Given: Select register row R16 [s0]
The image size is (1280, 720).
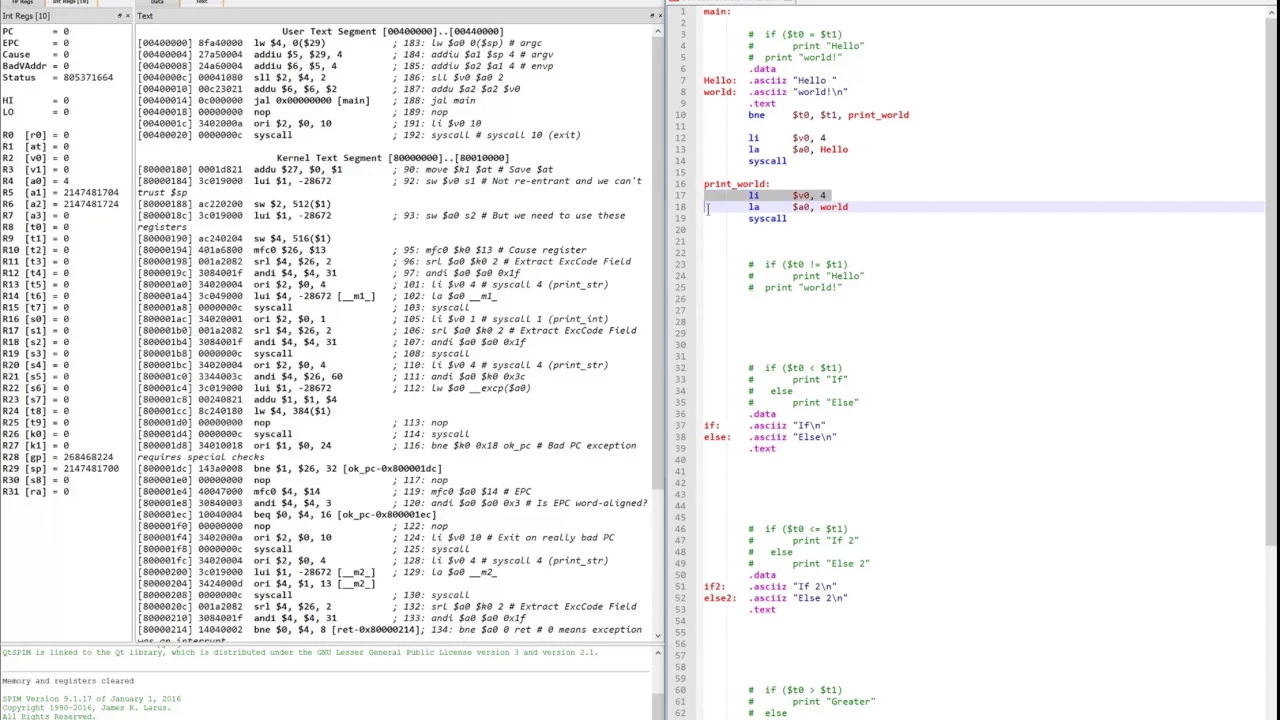Looking at the screenshot, I should [36, 319].
